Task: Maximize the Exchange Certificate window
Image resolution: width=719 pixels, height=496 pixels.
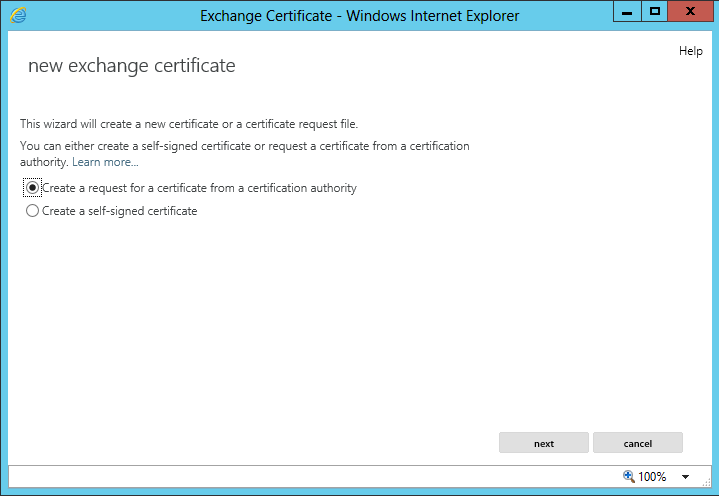Action: (x=655, y=12)
